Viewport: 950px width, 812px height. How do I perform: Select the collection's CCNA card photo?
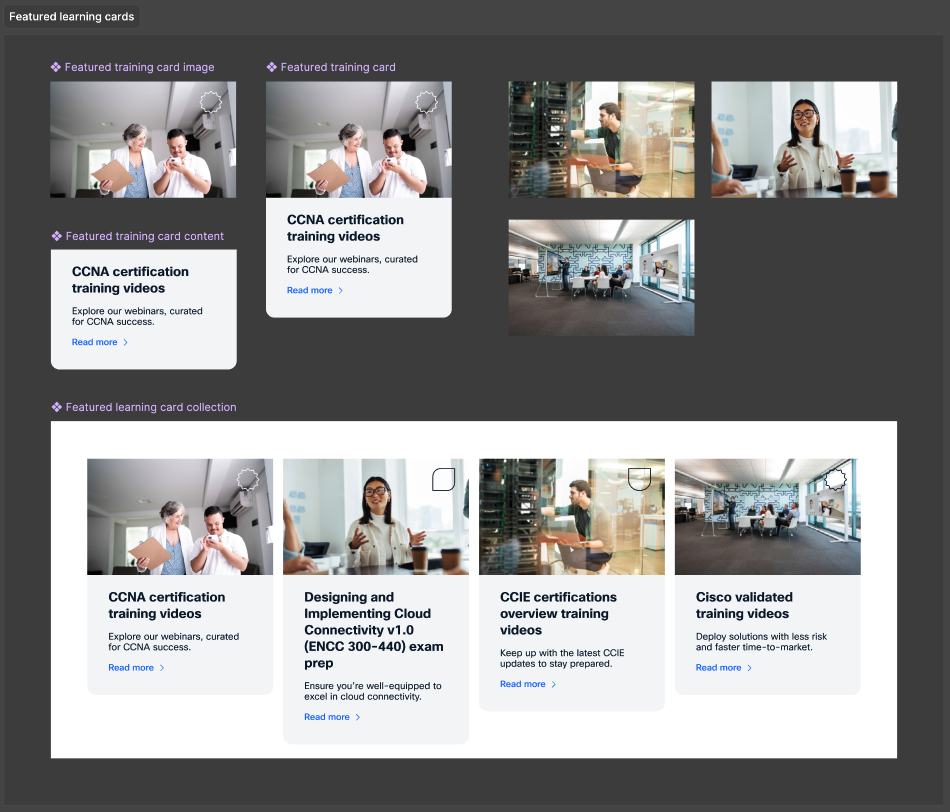pyautogui.click(x=180, y=517)
